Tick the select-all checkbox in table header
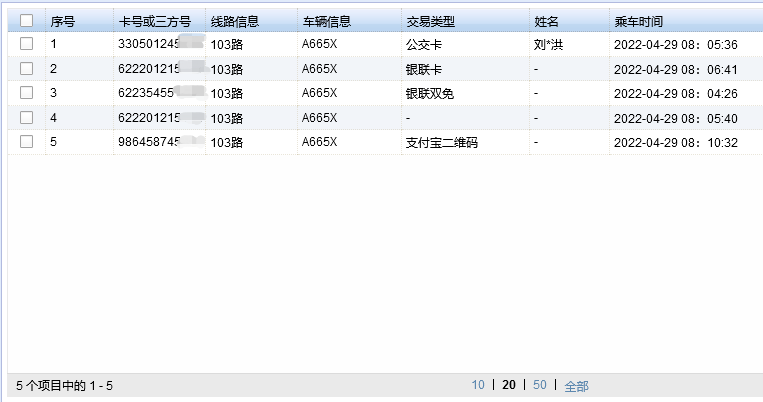Screen dimensions: 763x402 pyautogui.click(x=27, y=21)
